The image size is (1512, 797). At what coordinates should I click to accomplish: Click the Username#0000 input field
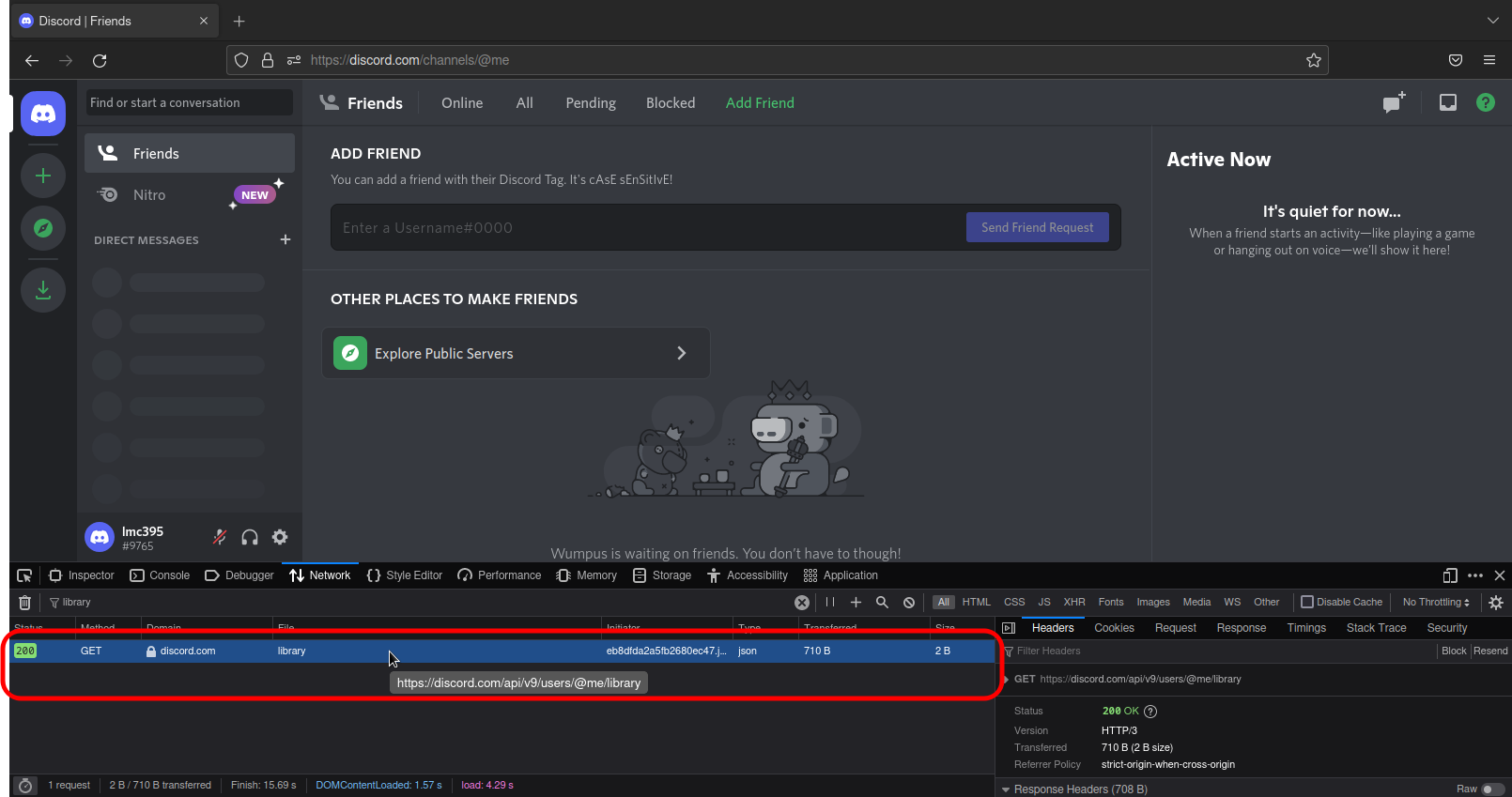(648, 227)
